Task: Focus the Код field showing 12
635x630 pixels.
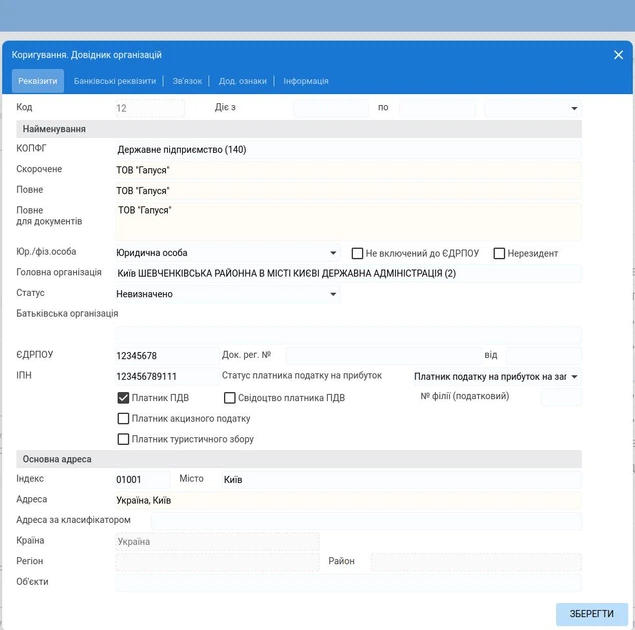Action: 150,108
